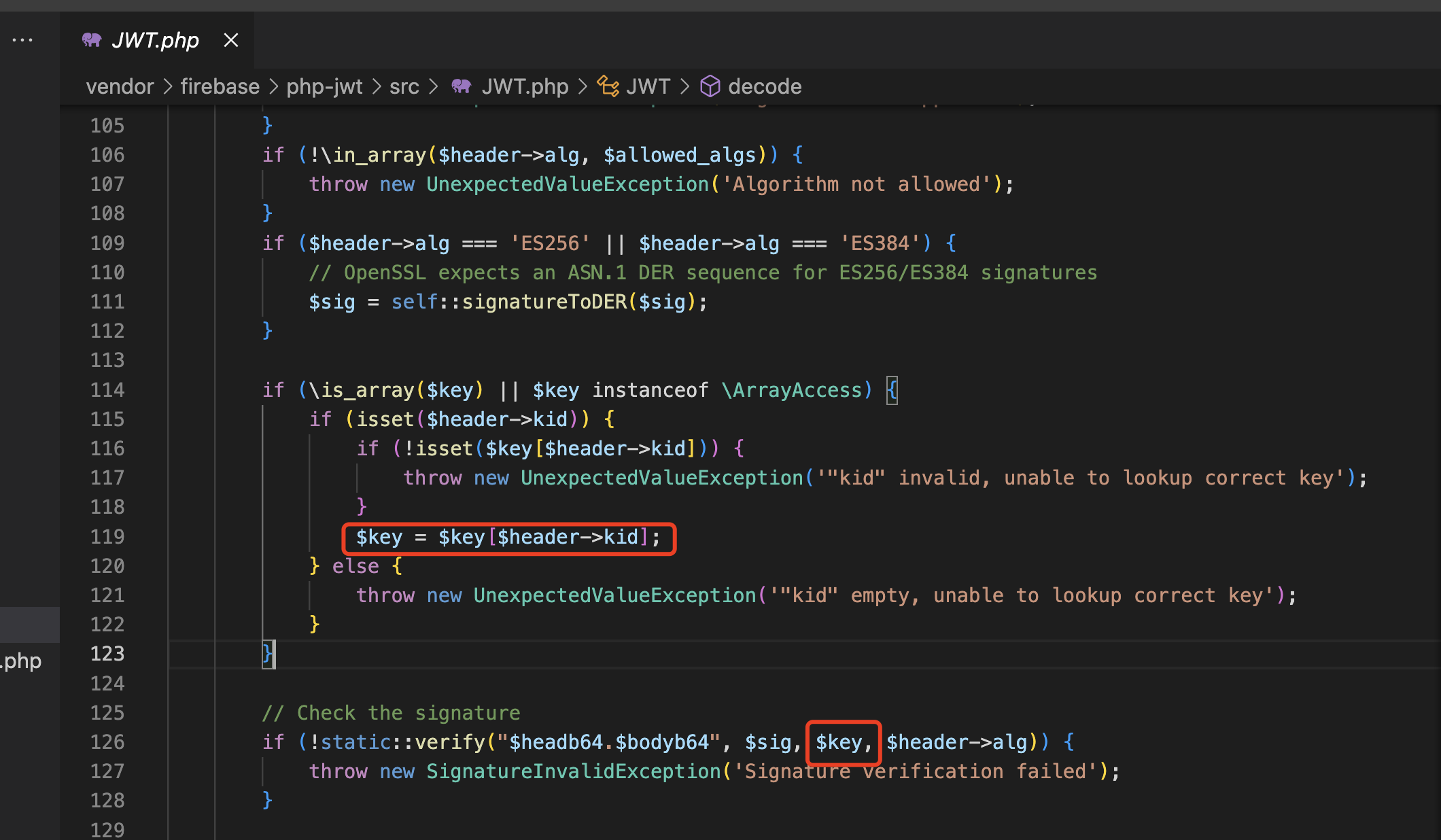This screenshot has height=840, width=1441.
Task: Click the partially visible .php sidebar item
Action: click(22, 661)
